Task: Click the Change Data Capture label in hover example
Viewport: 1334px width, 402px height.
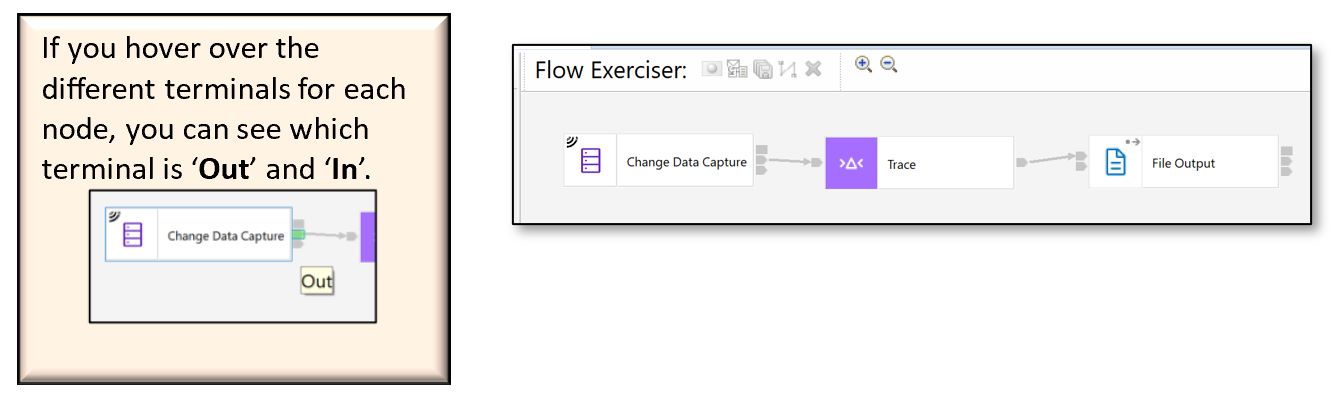Action: [225, 236]
